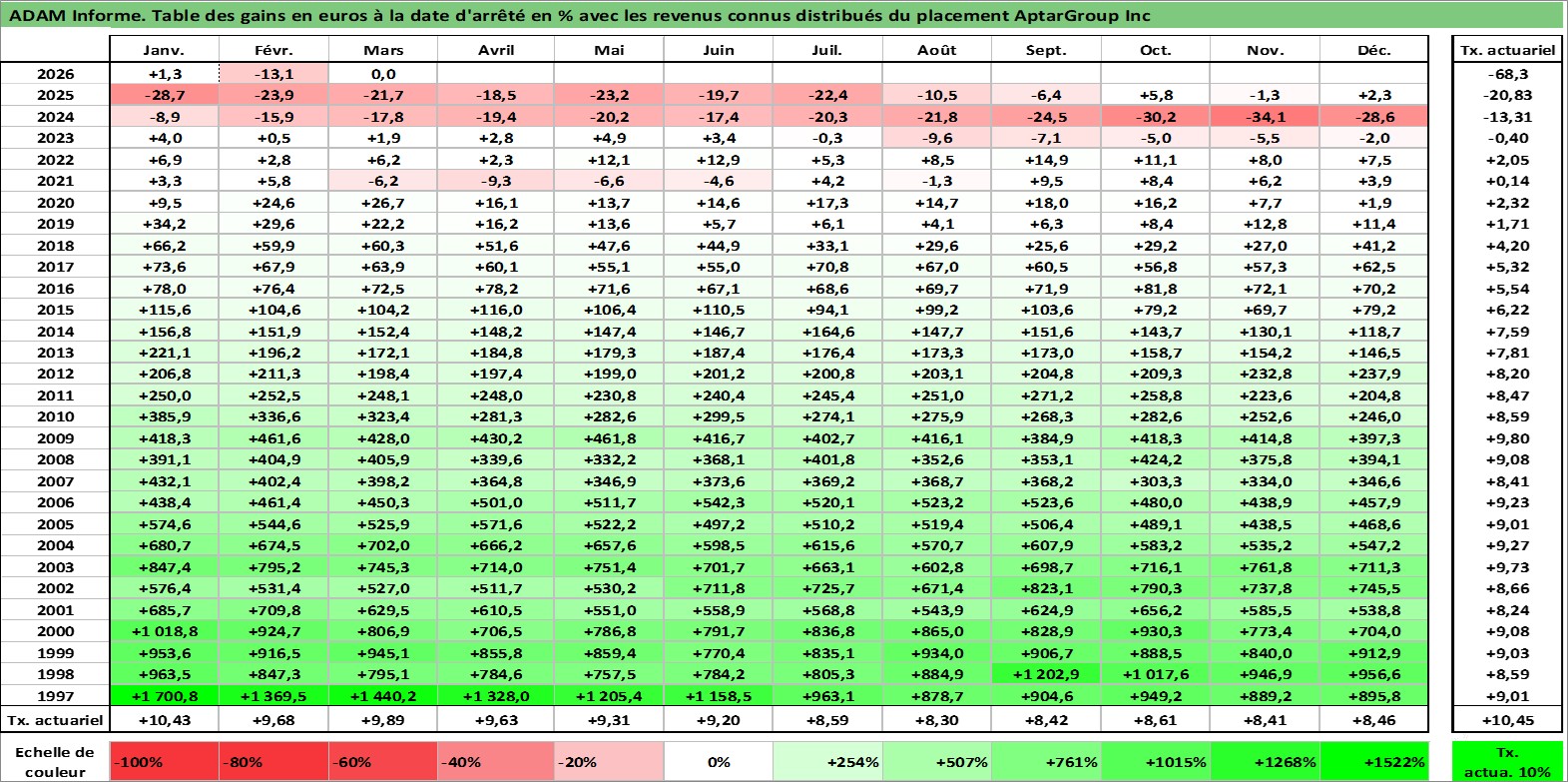Click the -9,3 cell for Avril 2021
The height and width of the screenshot is (782, 1568).
tap(496, 181)
